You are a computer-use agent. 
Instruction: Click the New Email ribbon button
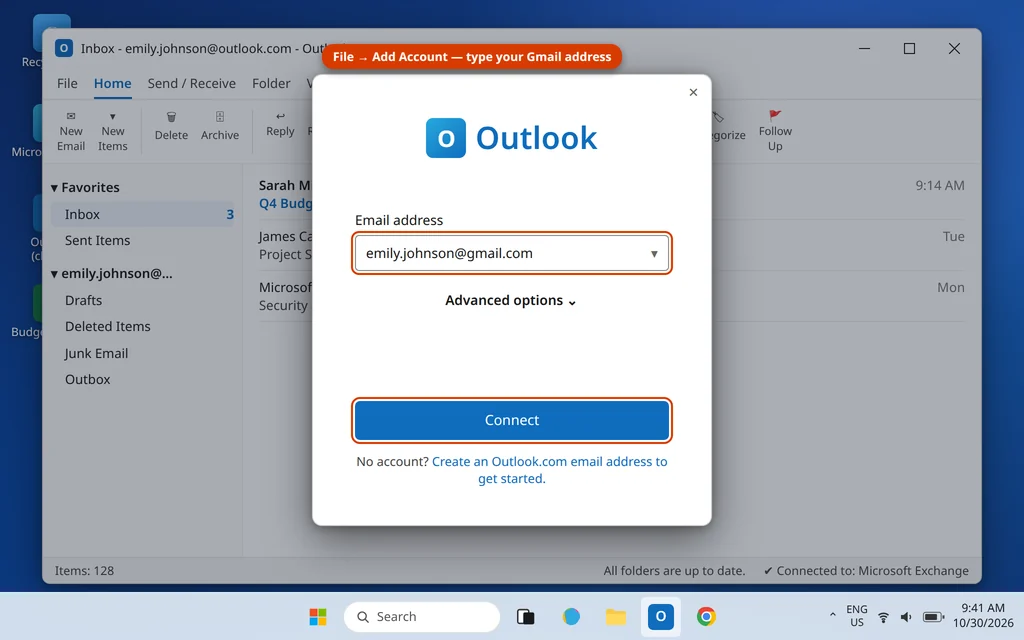[71, 131]
